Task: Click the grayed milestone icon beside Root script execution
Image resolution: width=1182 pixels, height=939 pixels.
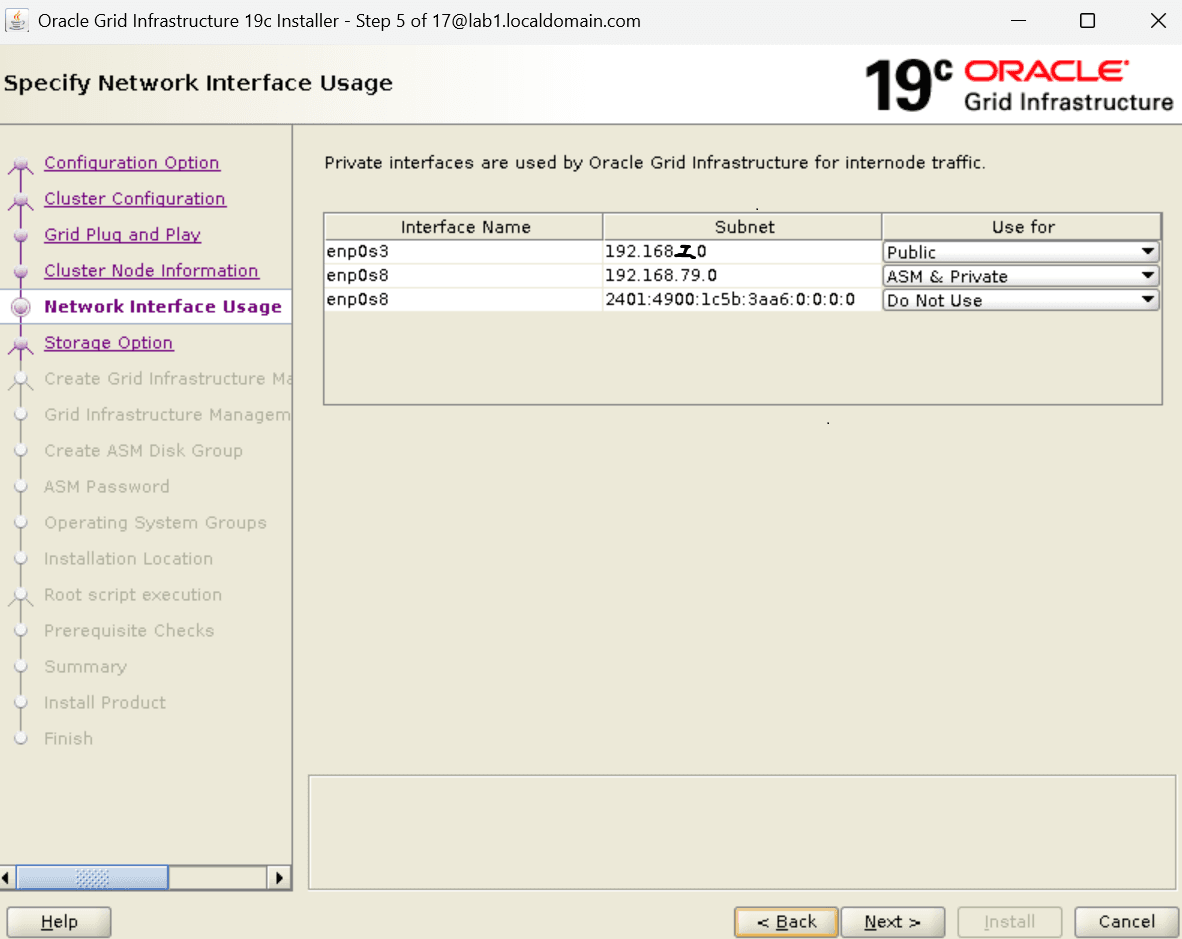Action: (x=22, y=595)
